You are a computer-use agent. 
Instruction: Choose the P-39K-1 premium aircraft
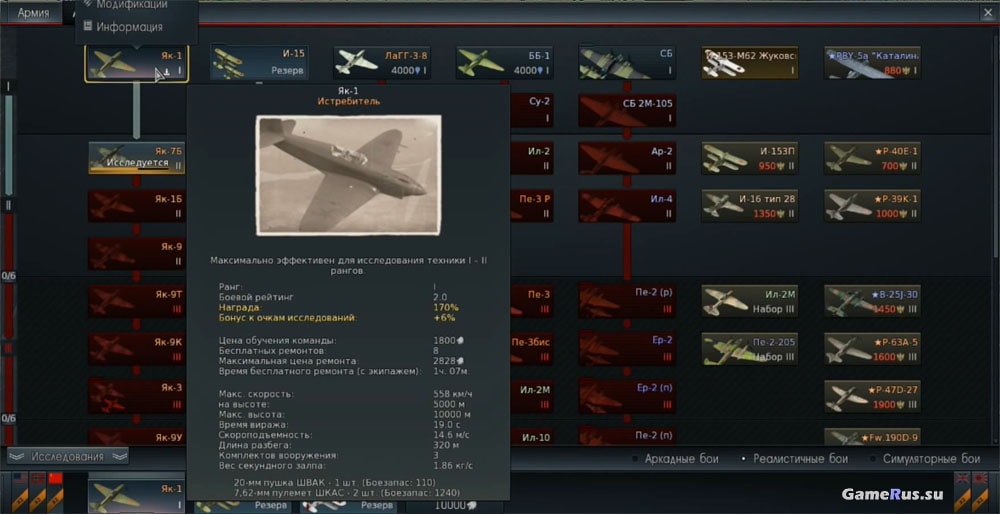(x=872, y=205)
